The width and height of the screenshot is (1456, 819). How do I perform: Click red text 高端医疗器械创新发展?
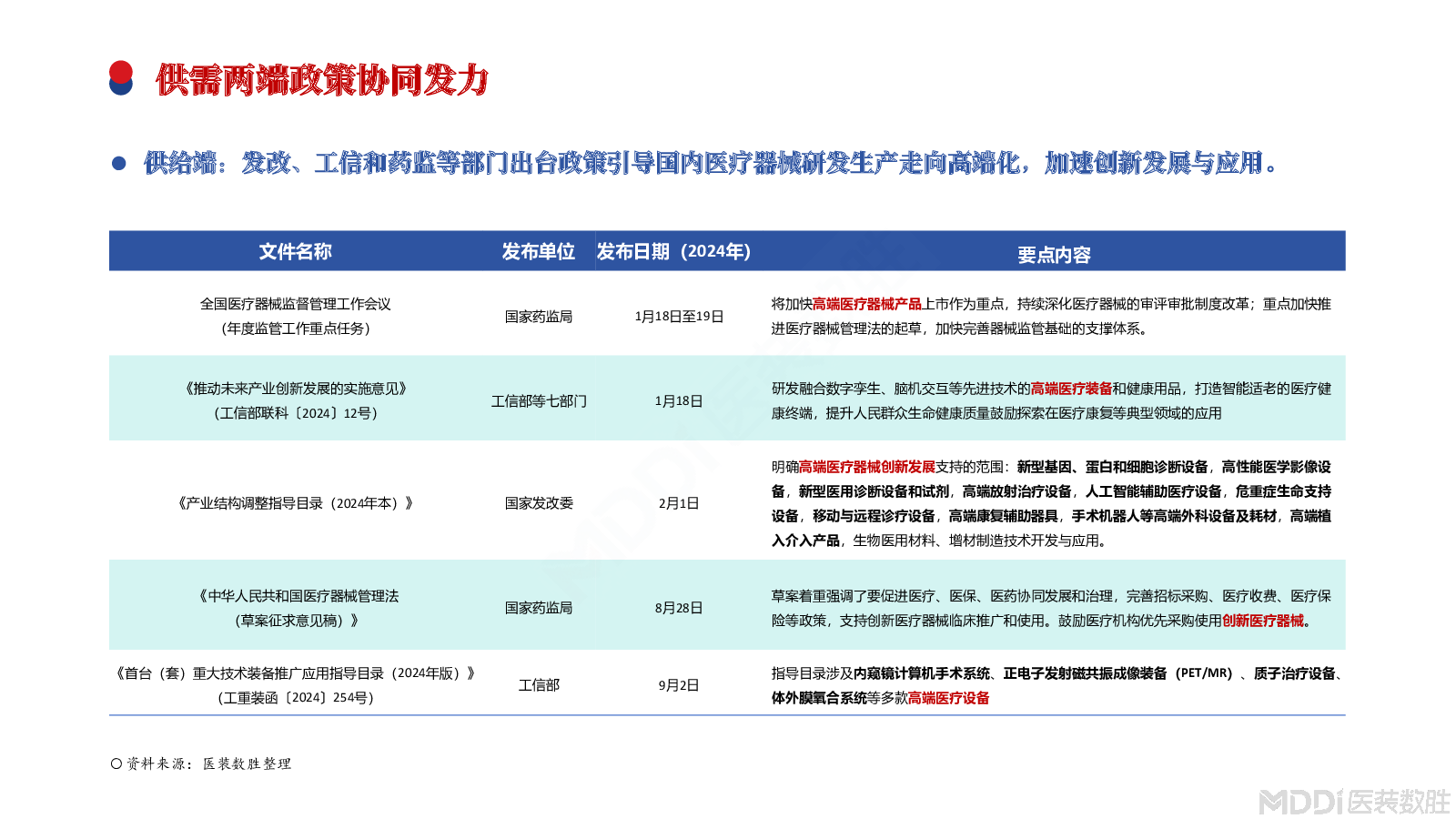pos(867,467)
